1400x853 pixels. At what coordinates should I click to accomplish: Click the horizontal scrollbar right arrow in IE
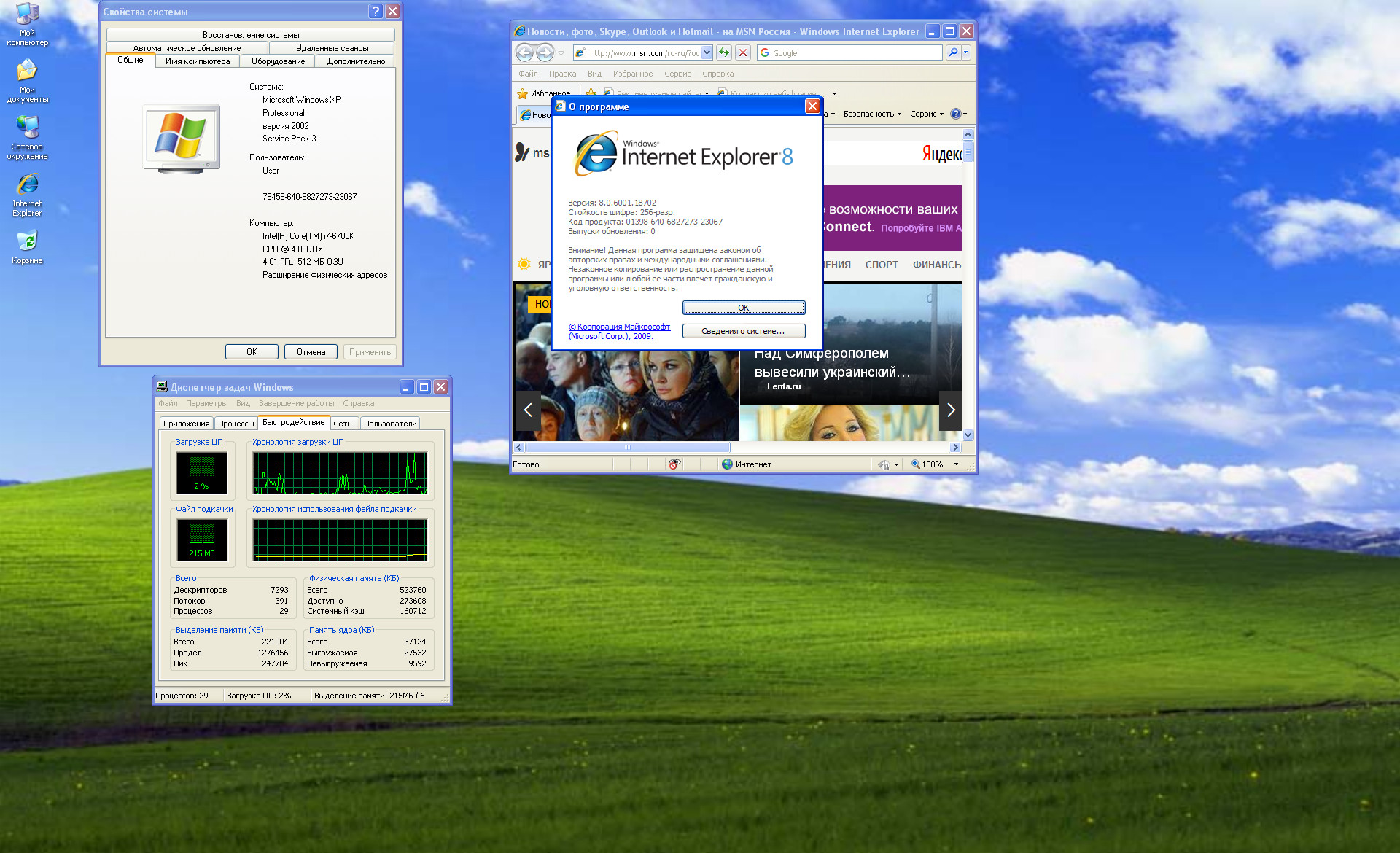tap(956, 448)
